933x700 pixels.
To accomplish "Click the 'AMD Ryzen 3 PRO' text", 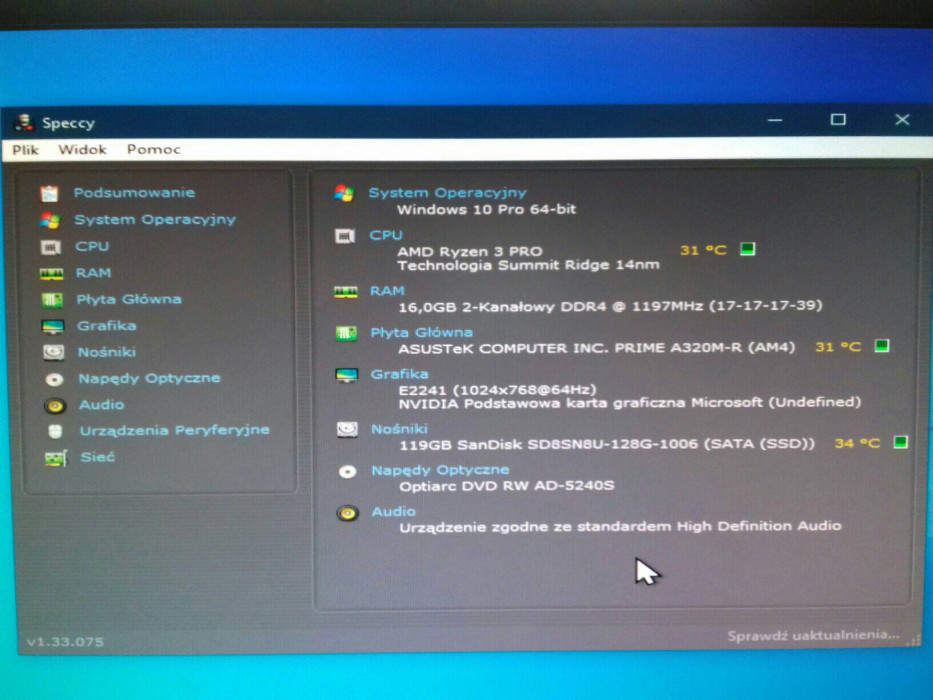I will pos(469,251).
